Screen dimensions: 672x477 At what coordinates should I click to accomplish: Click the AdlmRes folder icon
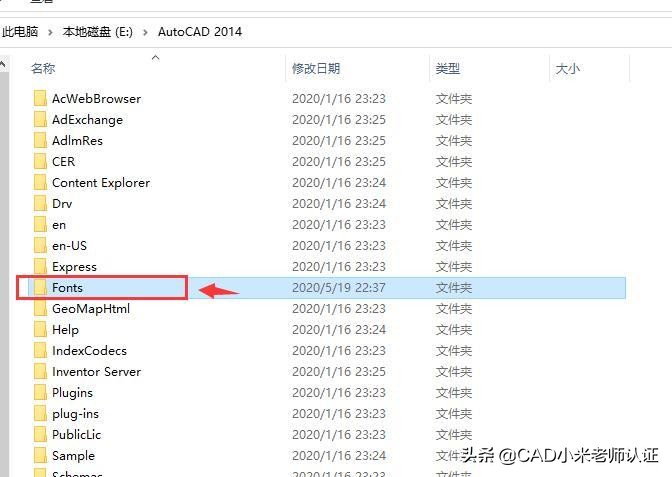[40, 140]
